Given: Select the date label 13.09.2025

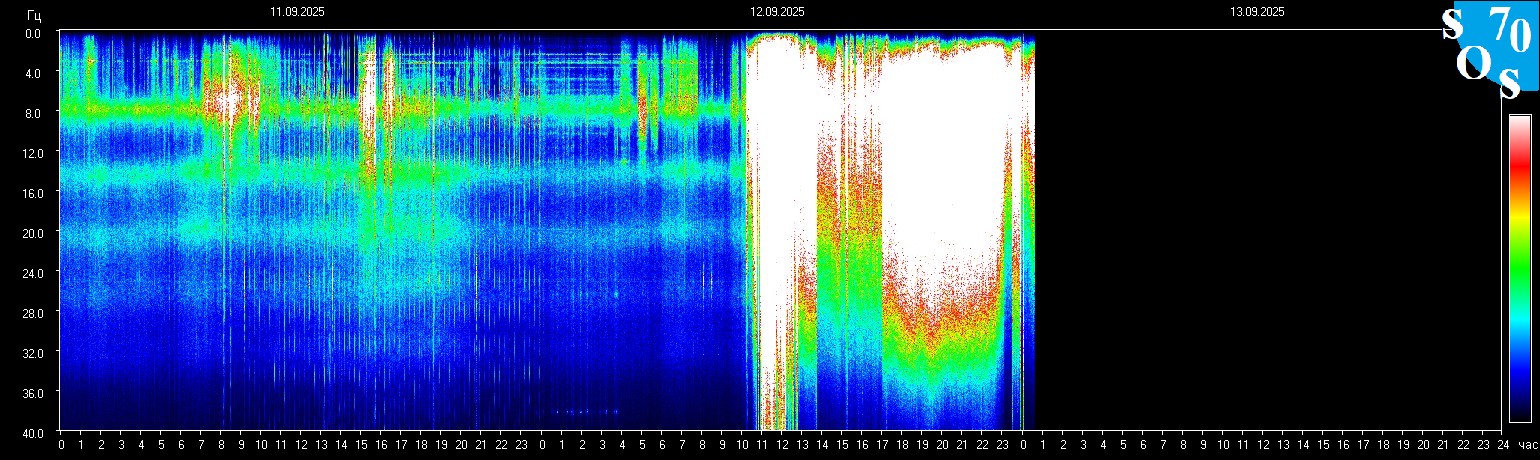Looking at the screenshot, I should point(1257,12).
